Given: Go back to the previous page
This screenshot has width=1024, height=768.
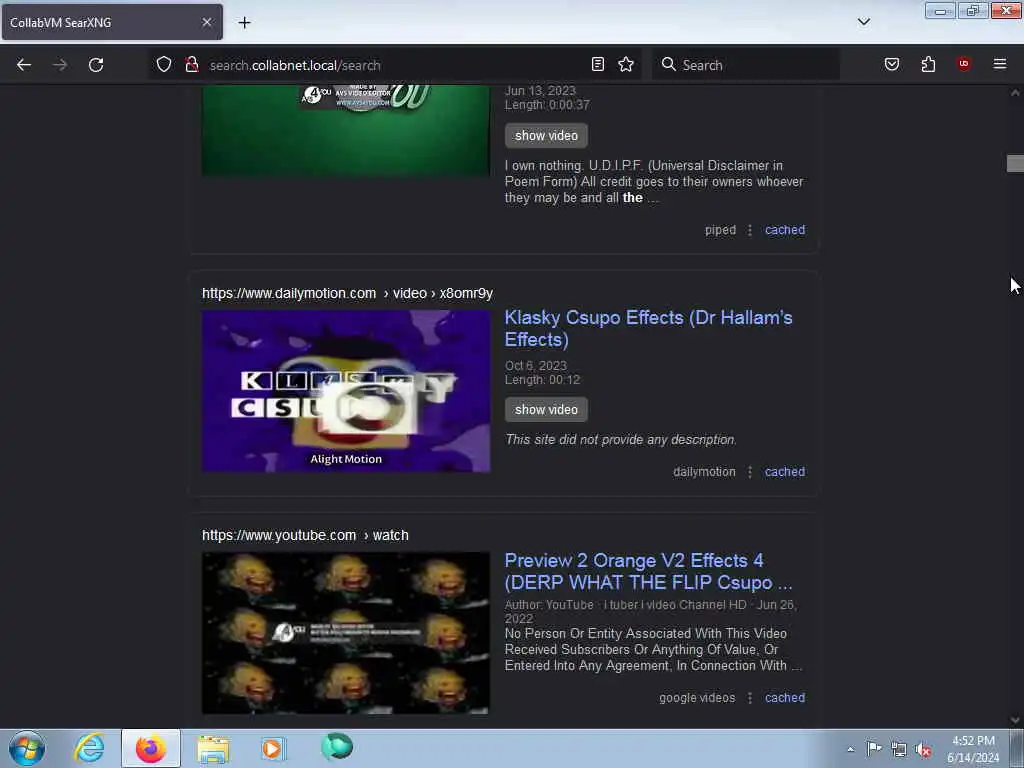Looking at the screenshot, I should click(24, 65).
